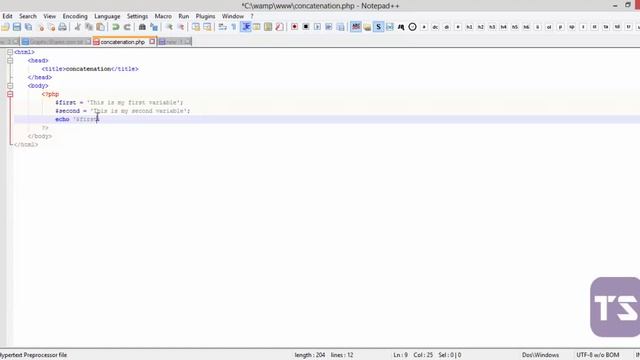Switch to the tab right of concatenation.php

coord(175,42)
